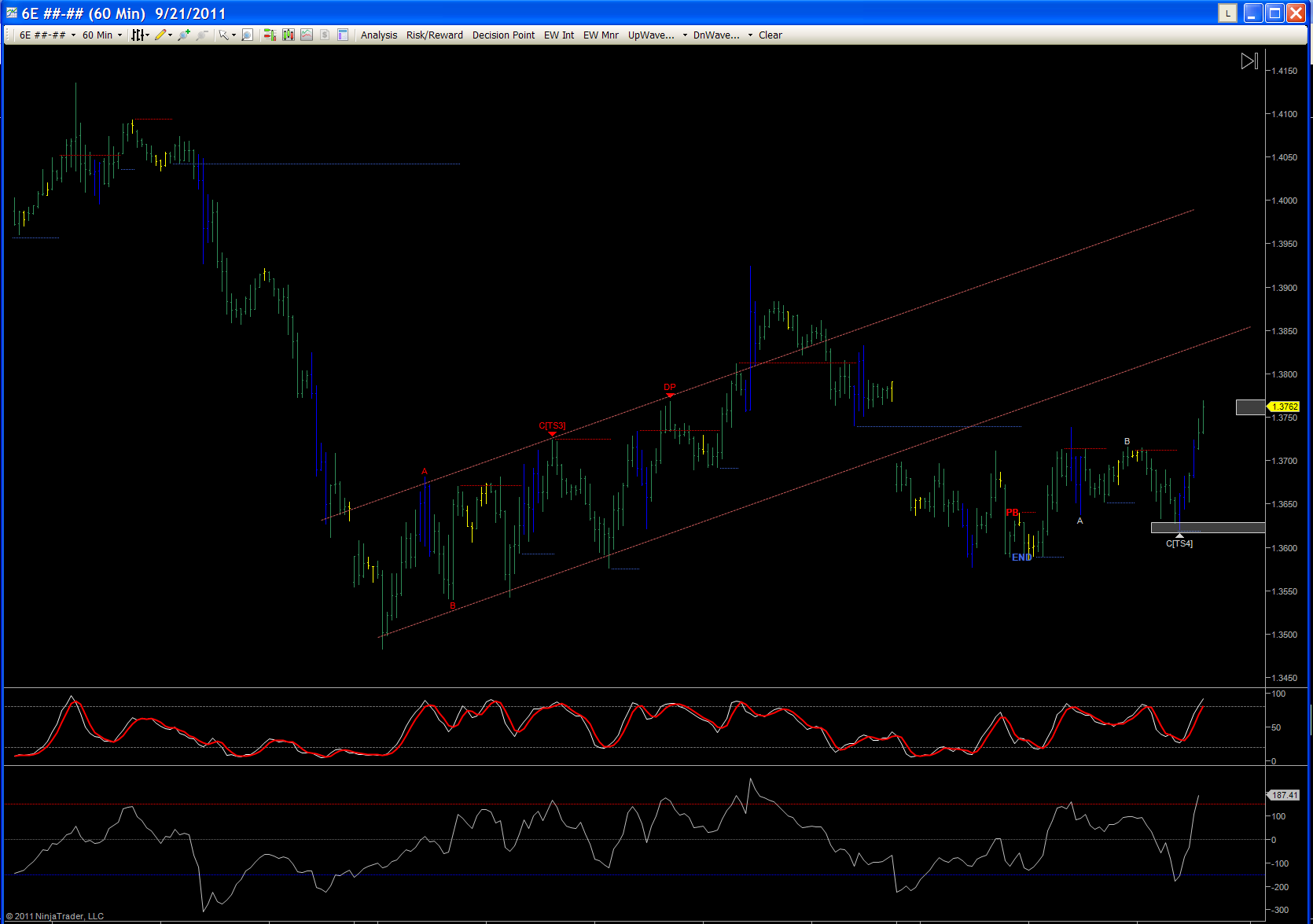
Task: Click the zoom in magnifier icon
Action: (184, 35)
